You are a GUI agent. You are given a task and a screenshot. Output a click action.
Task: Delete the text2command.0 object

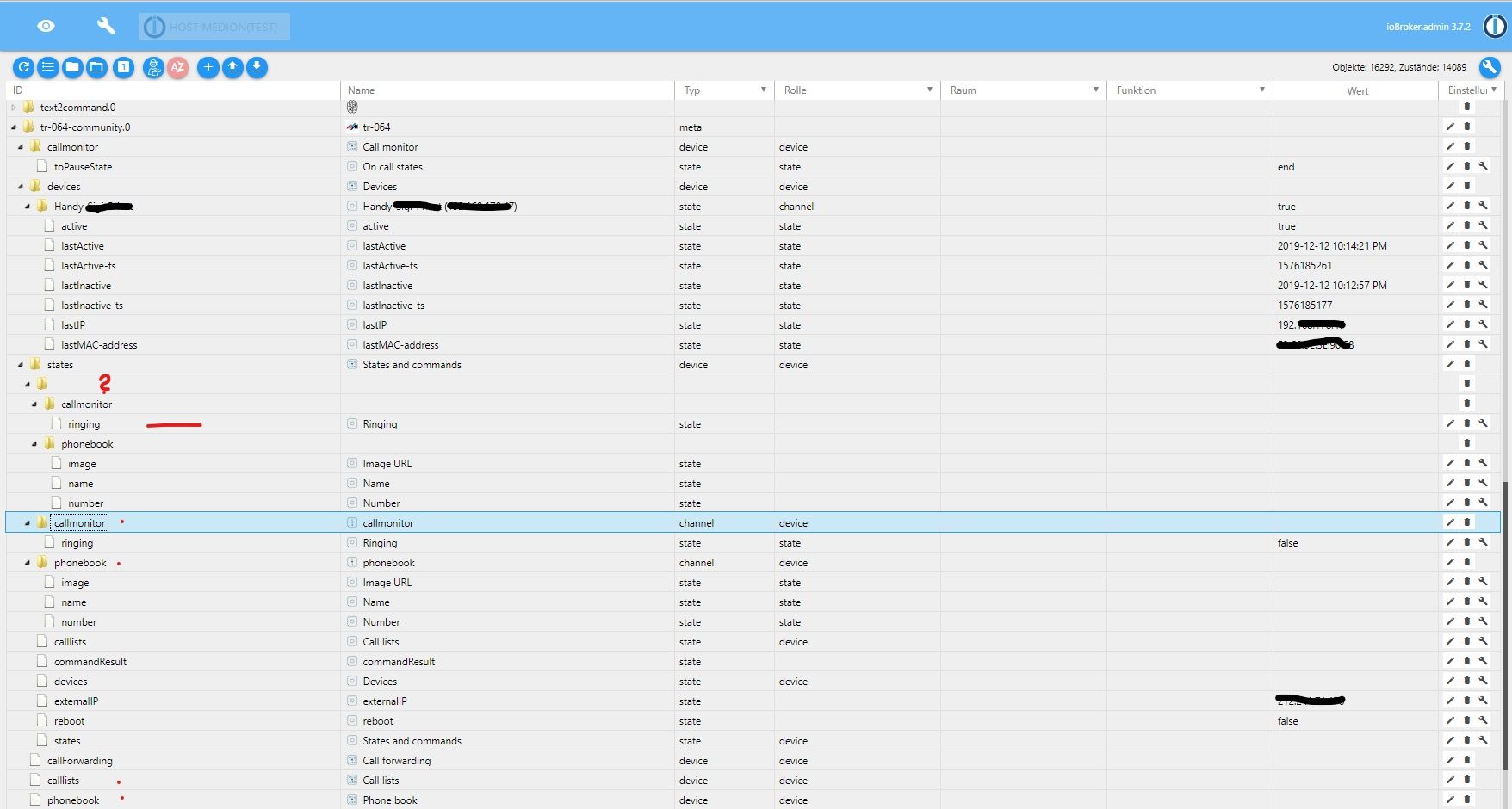point(1467,107)
